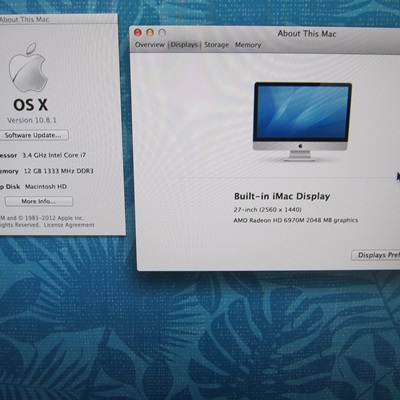The height and width of the screenshot is (400, 400).
Task: Click the gray zoom button in the title bar
Action: (x=162, y=33)
